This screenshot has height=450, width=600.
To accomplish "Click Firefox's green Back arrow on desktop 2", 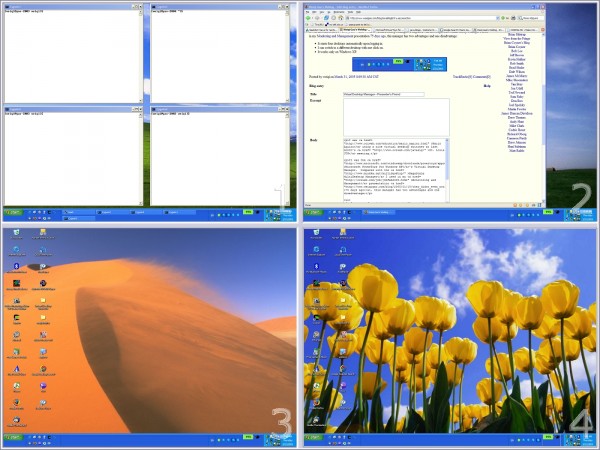I will 308,18.
